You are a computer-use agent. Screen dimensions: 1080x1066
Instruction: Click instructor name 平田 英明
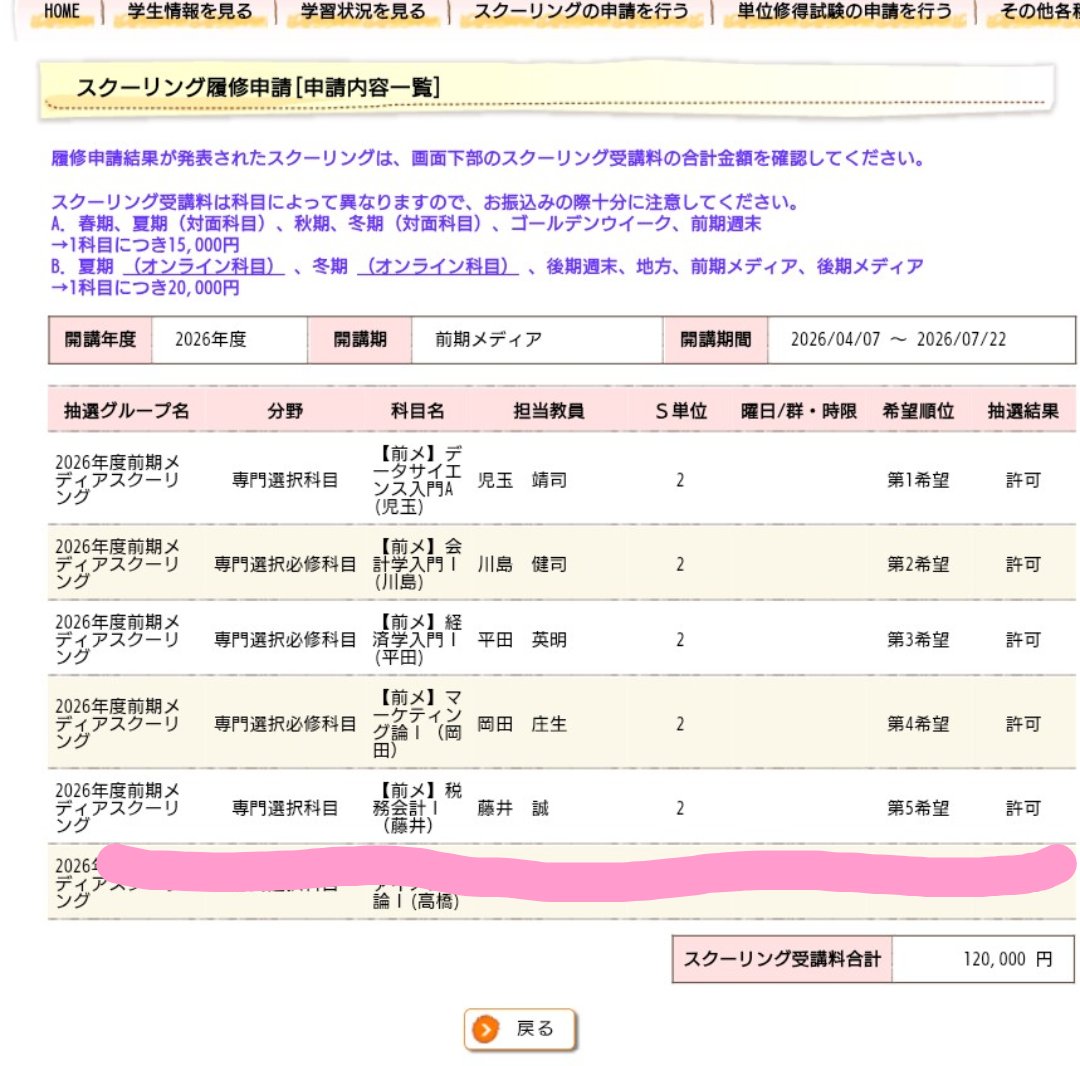point(522,640)
